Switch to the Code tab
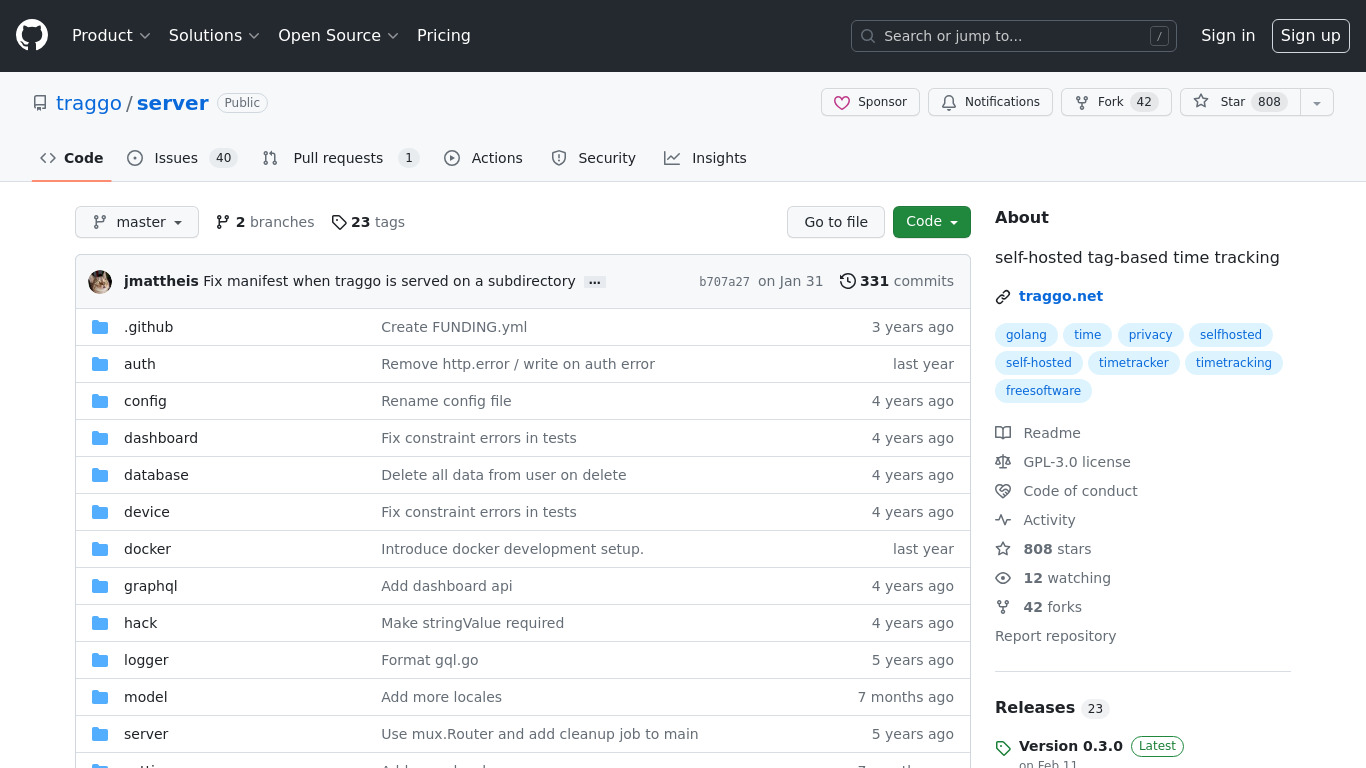The image size is (1366, 768). (x=72, y=158)
